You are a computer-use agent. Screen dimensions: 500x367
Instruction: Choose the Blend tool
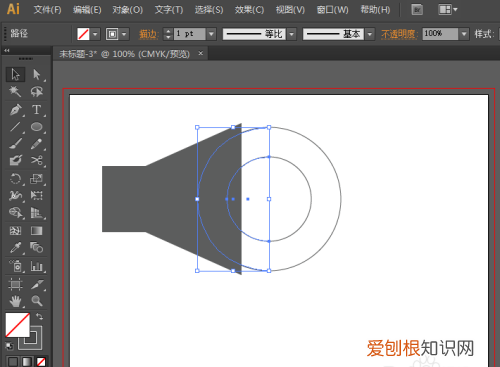pos(37,248)
